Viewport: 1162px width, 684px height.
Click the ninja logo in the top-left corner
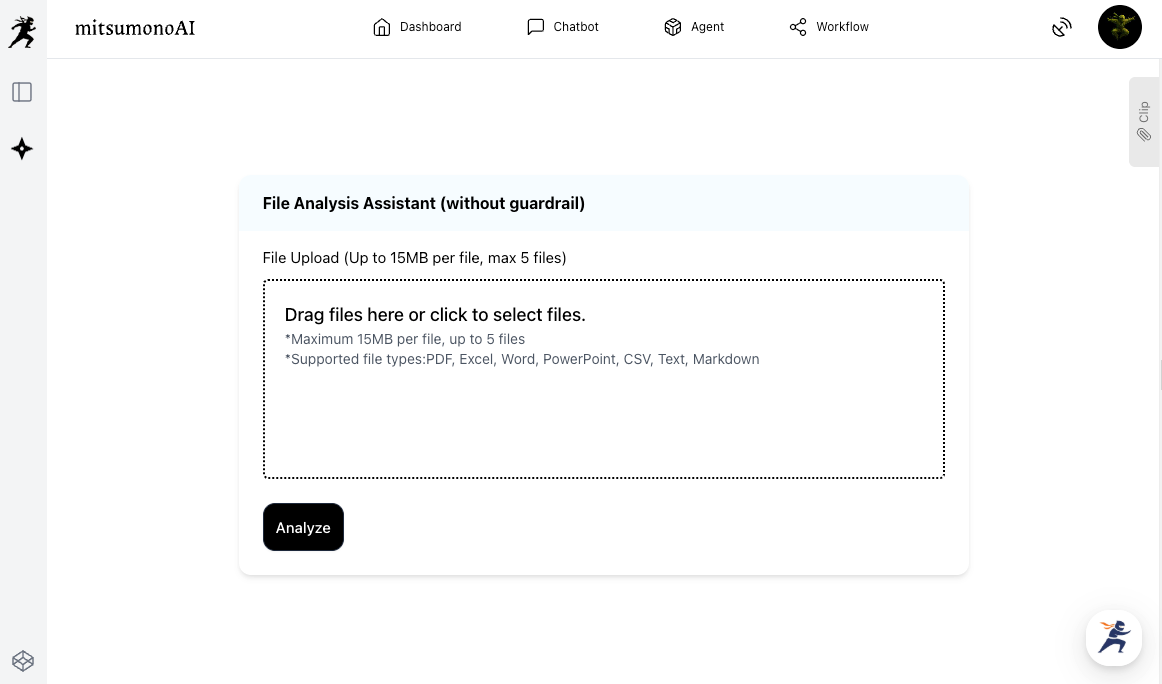click(x=22, y=31)
